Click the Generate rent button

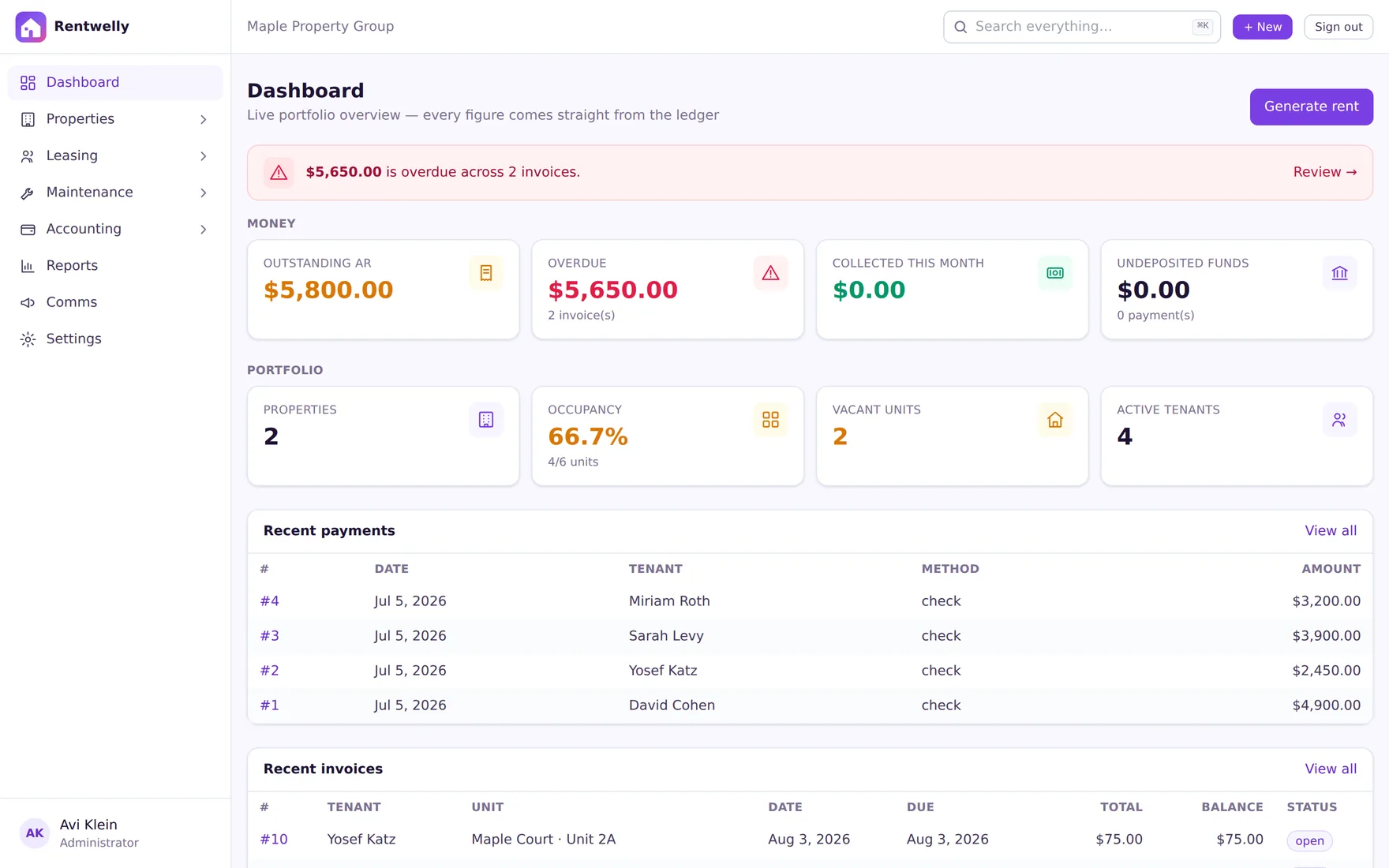coord(1311,107)
